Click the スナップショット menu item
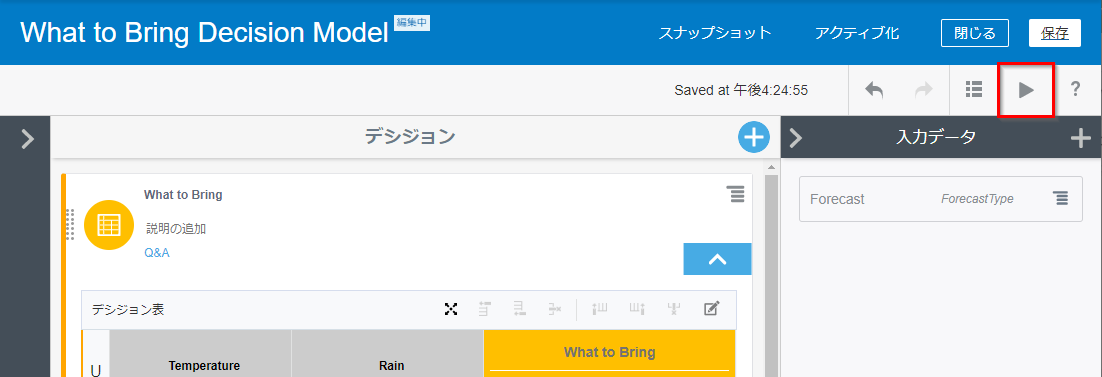Image resolution: width=1102 pixels, height=377 pixels. pyautogui.click(x=715, y=33)
